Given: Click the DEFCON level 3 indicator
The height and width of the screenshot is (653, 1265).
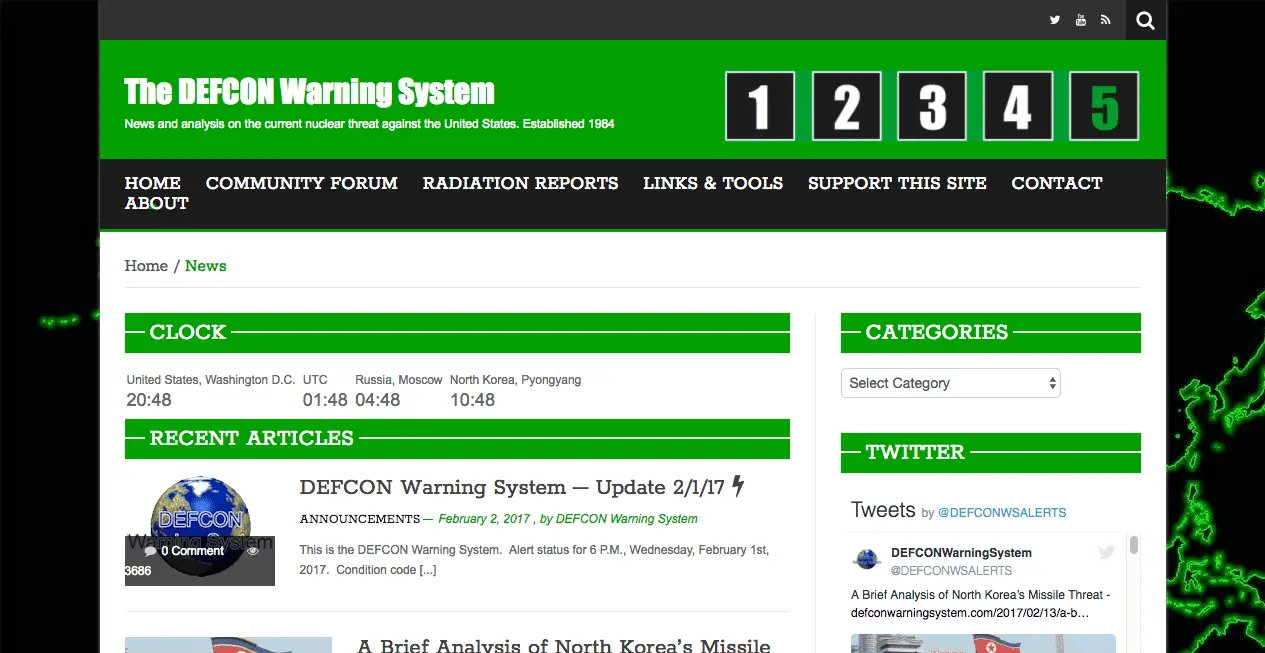Looking at the screenshot, I should [932, 106].
